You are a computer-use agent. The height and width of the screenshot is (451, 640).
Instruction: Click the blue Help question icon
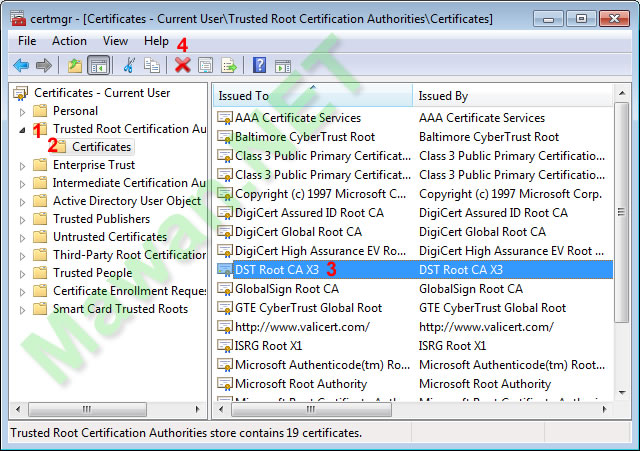click(x=259, y=65)
